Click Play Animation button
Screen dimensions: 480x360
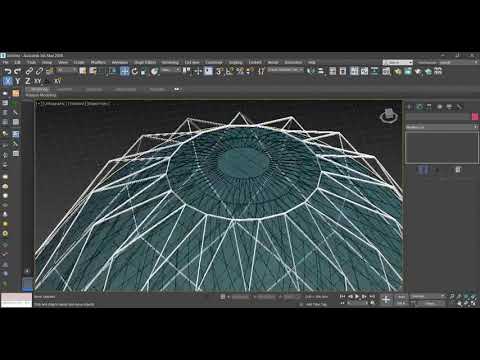pos(357,296)
